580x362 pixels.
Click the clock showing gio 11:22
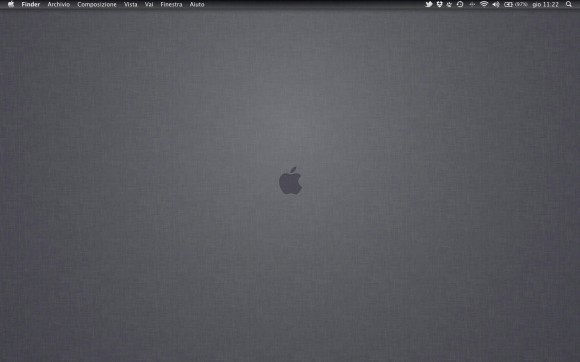click(x=545, y=4)
